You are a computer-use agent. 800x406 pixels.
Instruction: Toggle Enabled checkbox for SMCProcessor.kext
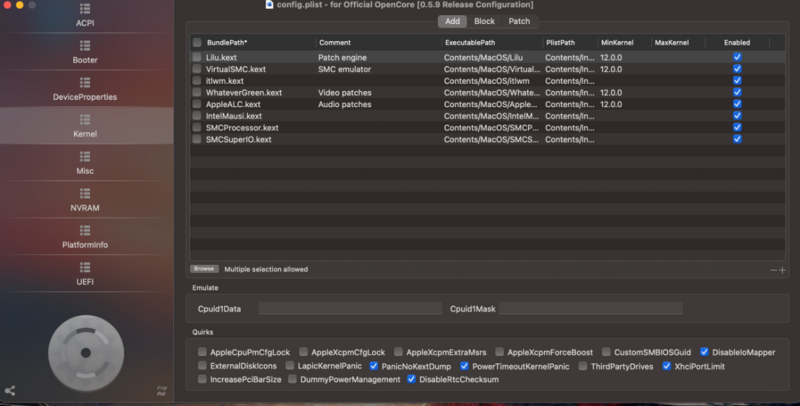[x=737, y=128]
